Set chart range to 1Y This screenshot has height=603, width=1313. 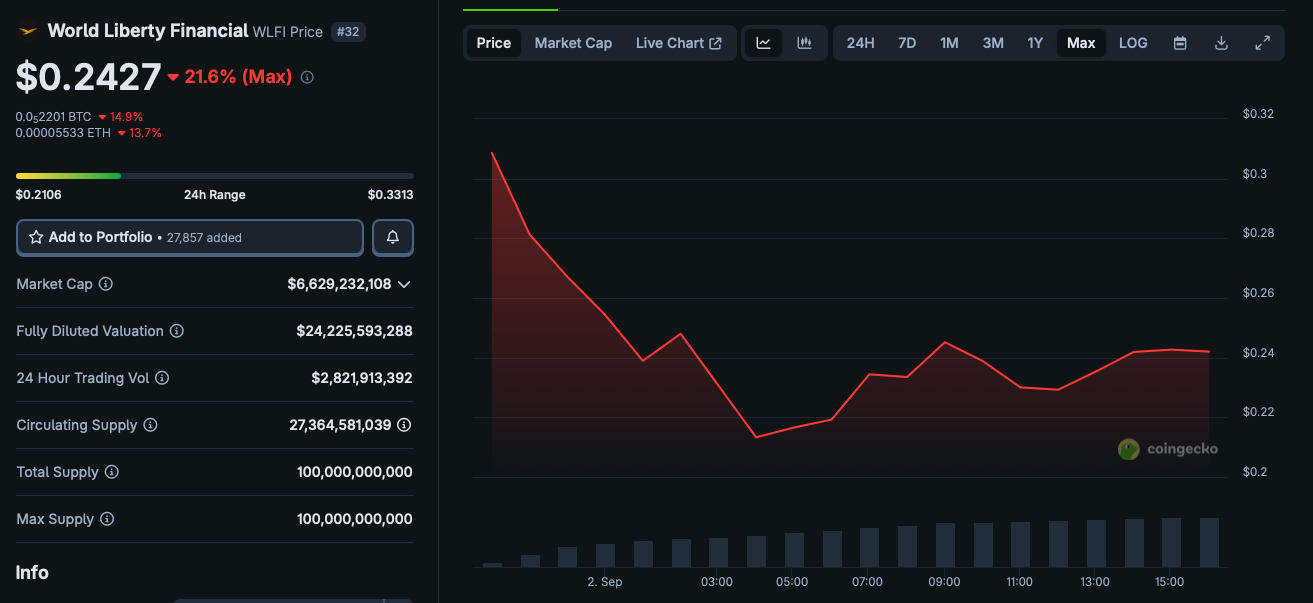click(x=1035, y=43)
